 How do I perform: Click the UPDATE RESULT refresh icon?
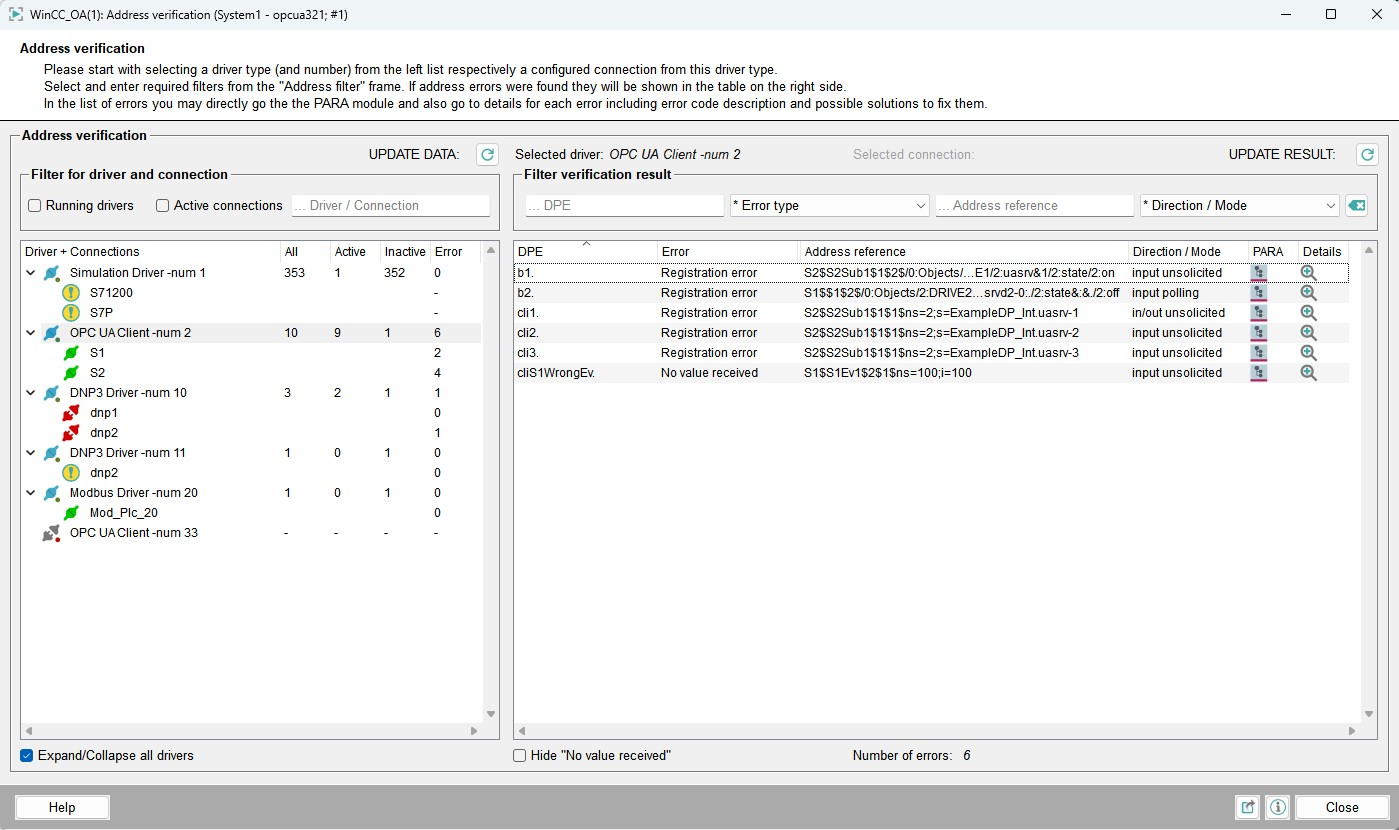click(1367, 154)
